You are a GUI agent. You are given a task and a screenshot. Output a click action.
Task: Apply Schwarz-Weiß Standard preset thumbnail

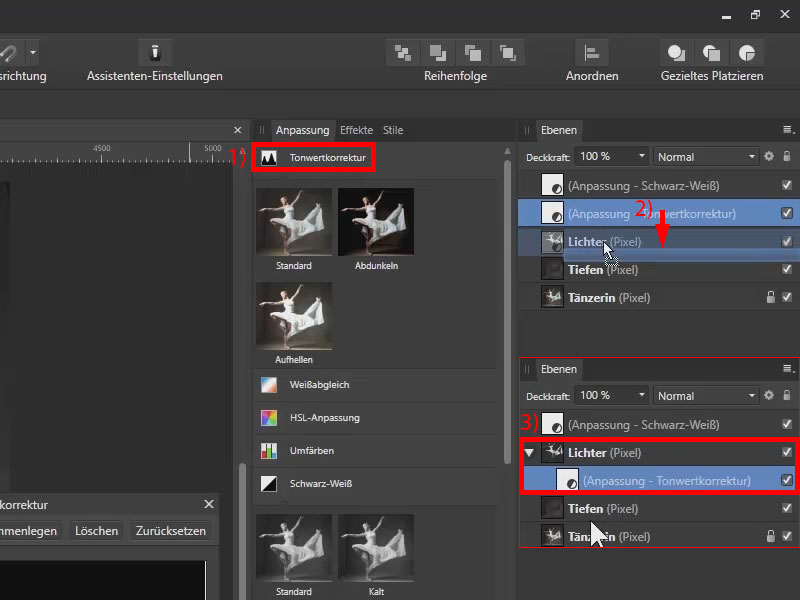coord(294,548)
